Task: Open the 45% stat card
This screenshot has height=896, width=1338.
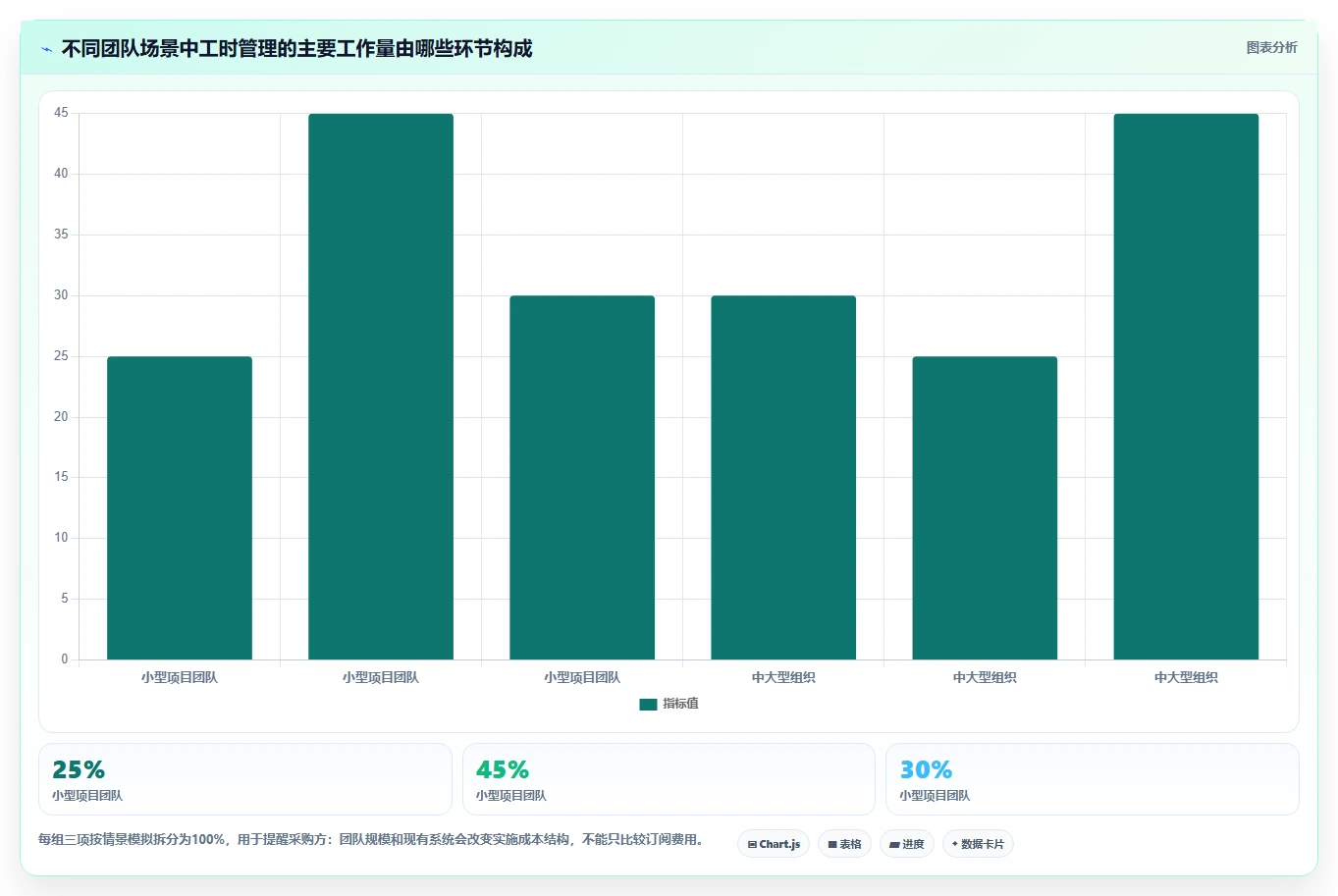Action: pos(669,779)
